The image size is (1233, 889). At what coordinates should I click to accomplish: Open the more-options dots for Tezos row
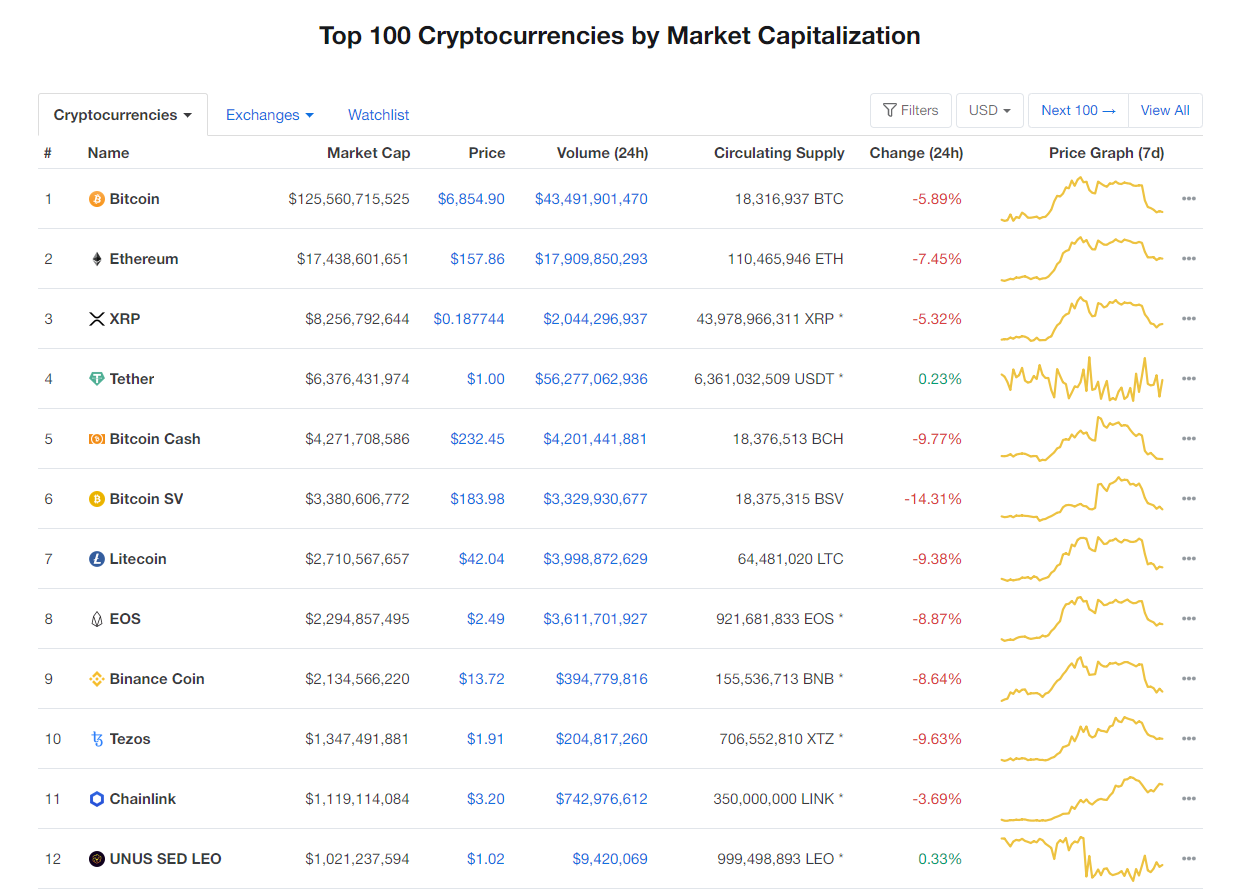coord(1189,739)
